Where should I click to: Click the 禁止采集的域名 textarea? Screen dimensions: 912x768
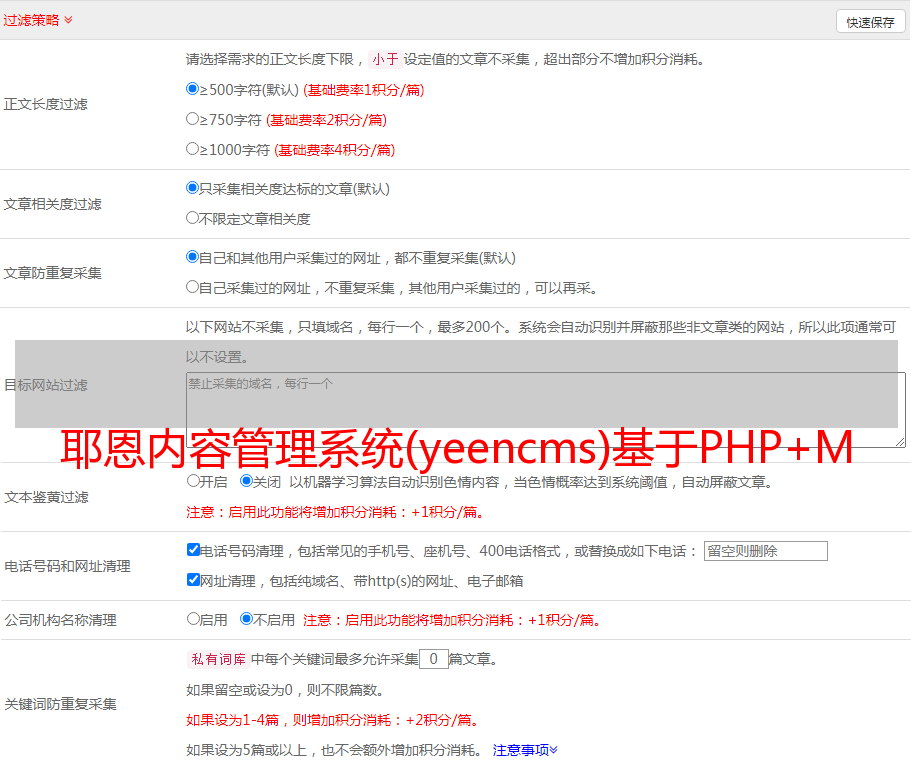pyautogui.click(x=545, y=409)
